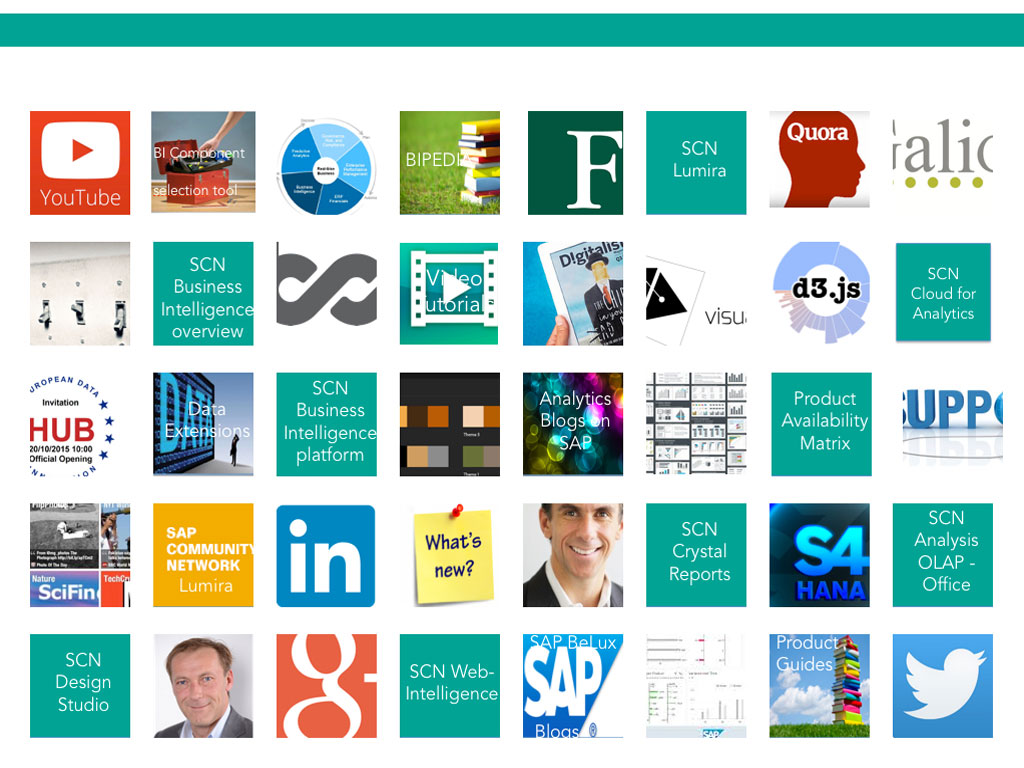Viewport: 1024px width, 768px height.
Task: Play the Video tutorials tile
Action: pyautogui.click(x=449, y=293)
